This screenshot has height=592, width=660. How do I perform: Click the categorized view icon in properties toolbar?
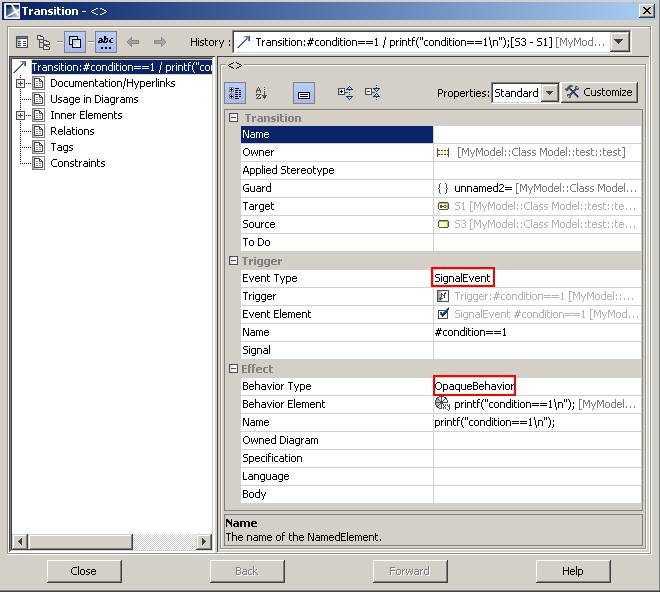pyautogui.click(x=235, y=93)
